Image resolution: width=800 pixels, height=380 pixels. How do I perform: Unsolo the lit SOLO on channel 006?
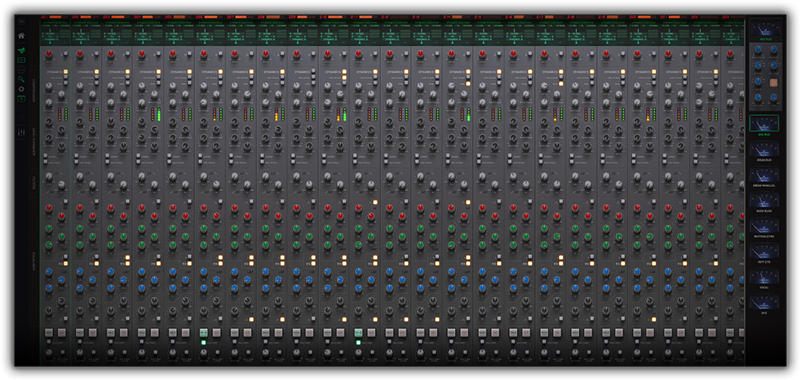(204, 333)
